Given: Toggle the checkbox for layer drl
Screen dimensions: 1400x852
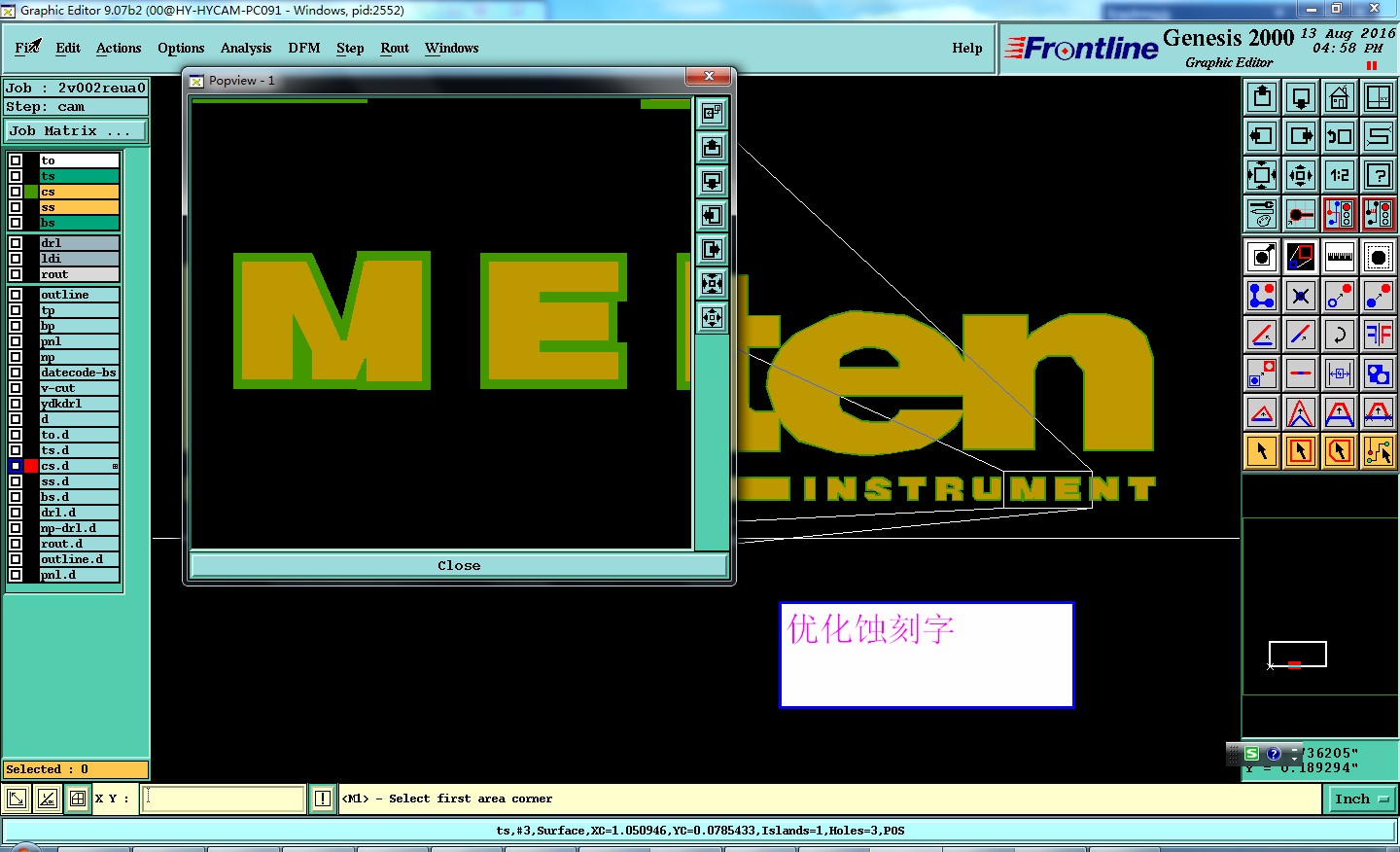Looking at the screenshot, I should pyautogui.click(x=16, y=243).
